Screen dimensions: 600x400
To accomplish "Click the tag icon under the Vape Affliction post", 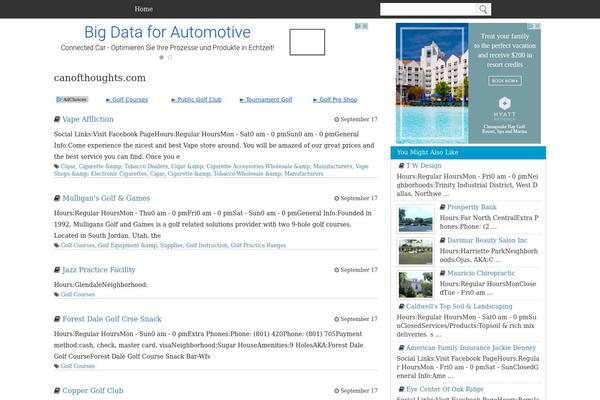I will click(x=57, y=167).
